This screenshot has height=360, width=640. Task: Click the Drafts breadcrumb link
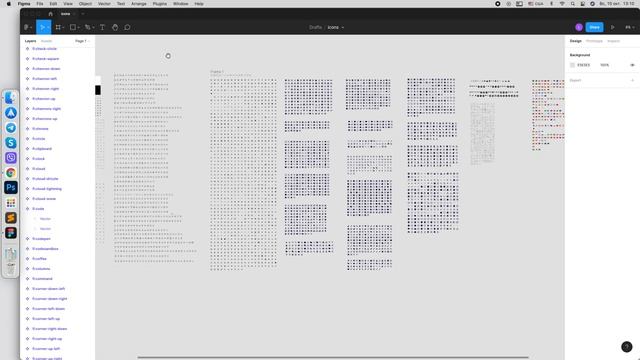(315, 27)
